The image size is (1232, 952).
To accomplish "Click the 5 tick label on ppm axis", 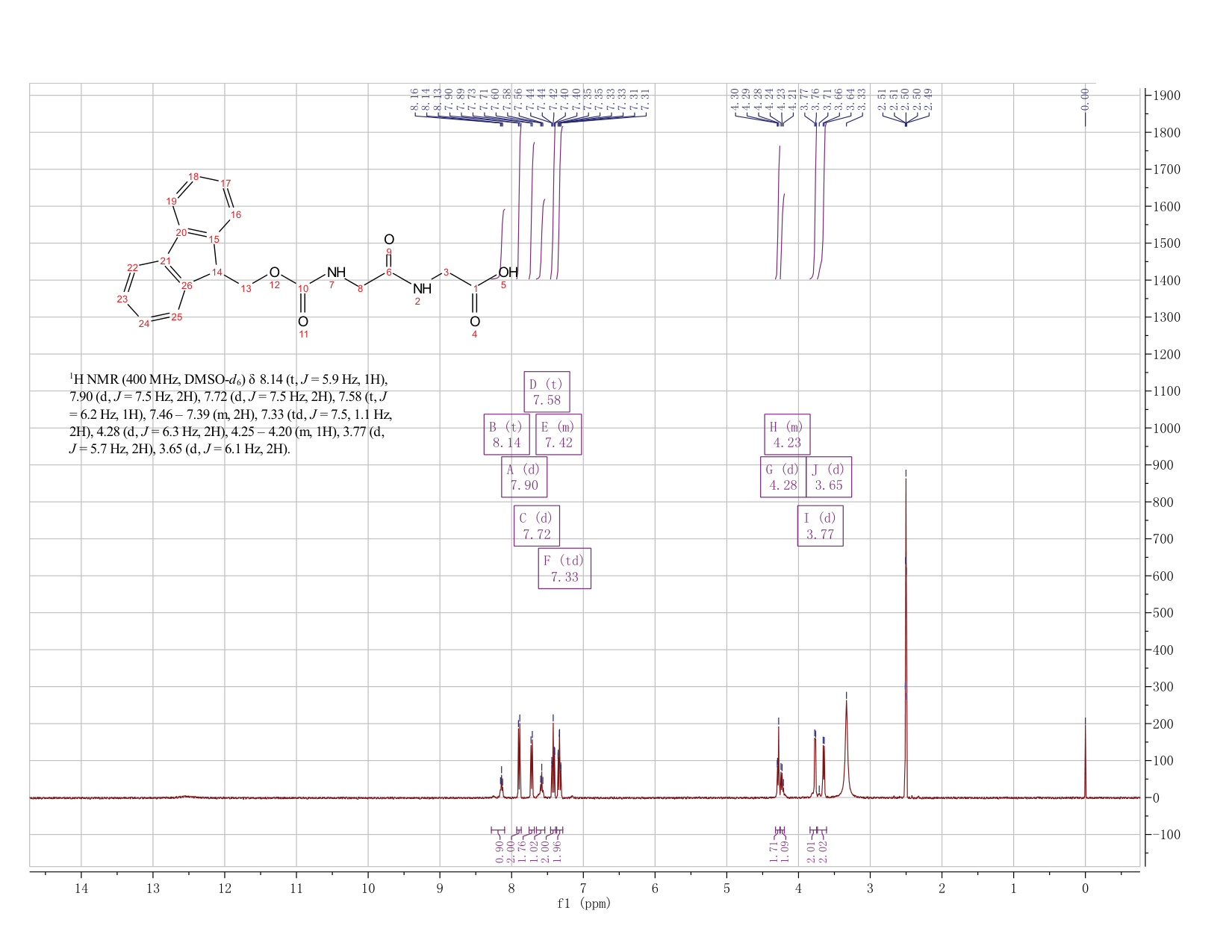I will point(727,888).
